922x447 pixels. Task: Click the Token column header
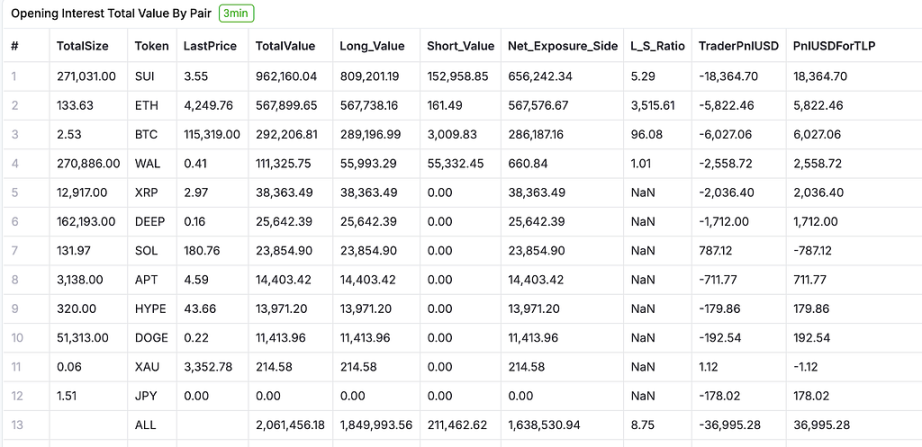(152, 47)
